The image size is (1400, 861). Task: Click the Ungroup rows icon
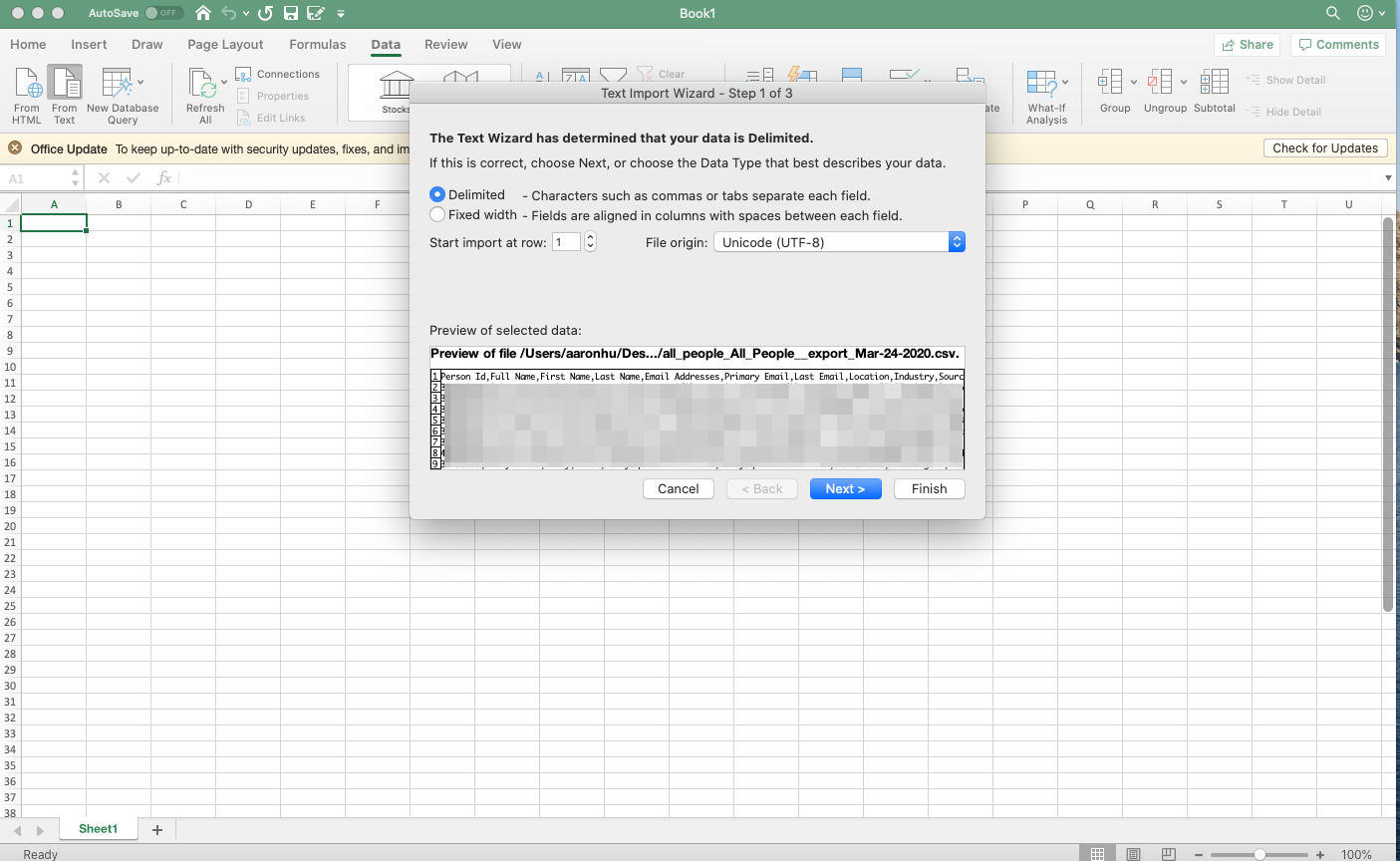click(1159, 83)
